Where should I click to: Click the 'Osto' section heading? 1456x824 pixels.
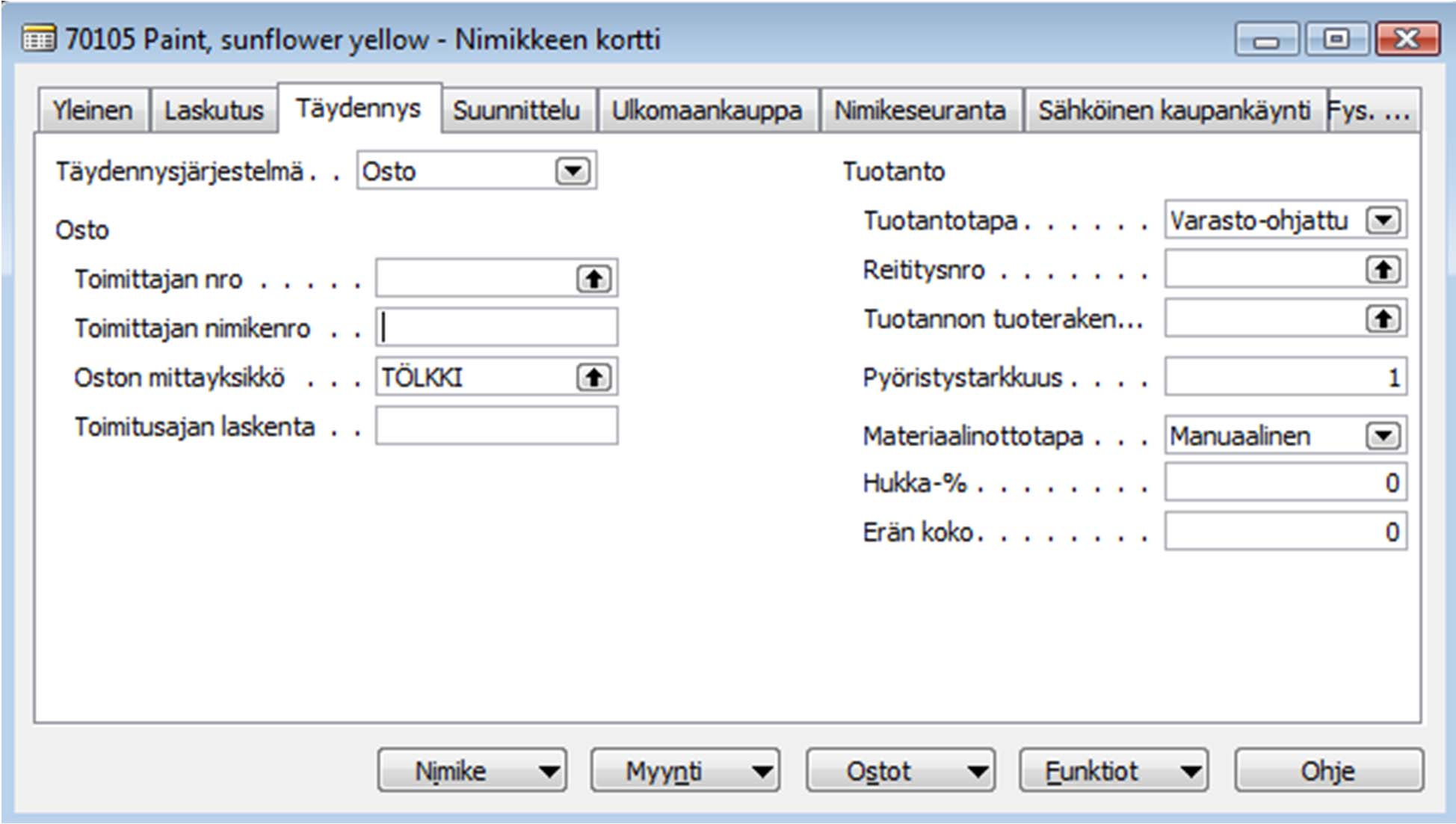pyautogui.click(x=82, y=230)
